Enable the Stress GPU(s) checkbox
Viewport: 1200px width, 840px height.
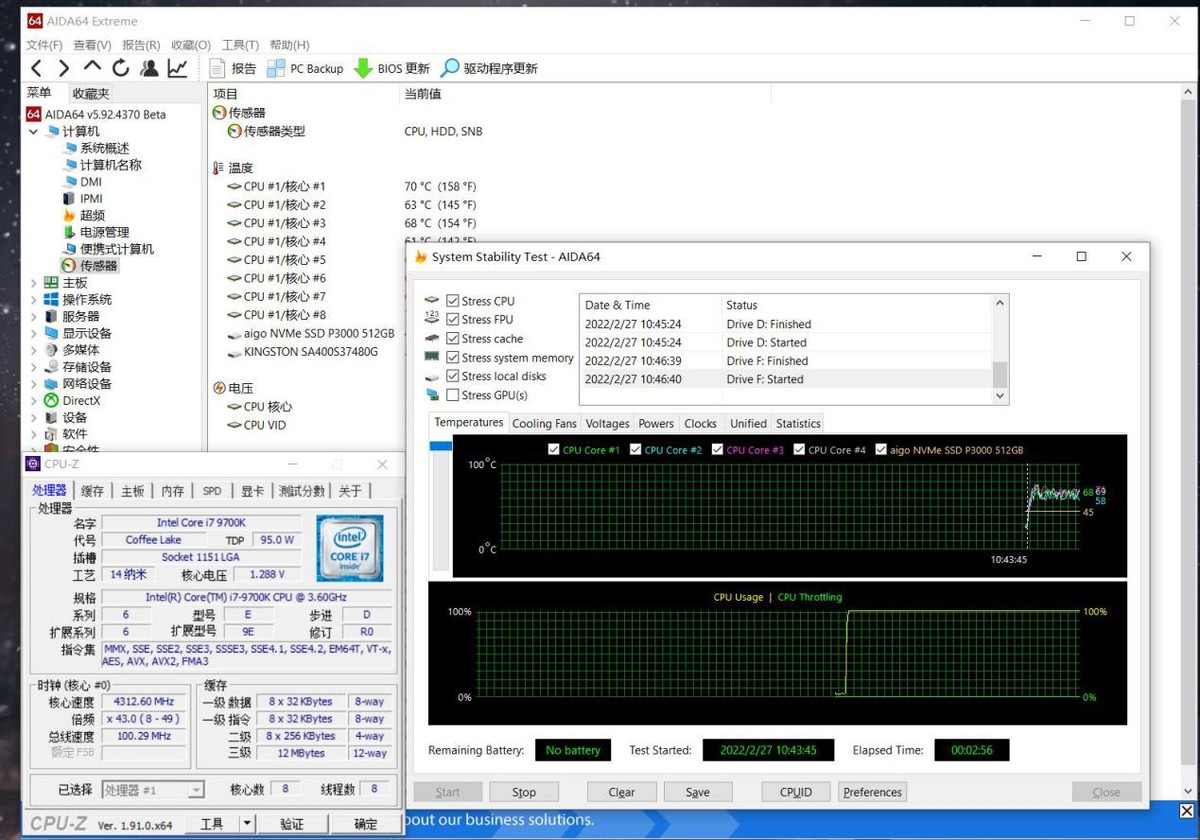(x=453, y=396)
